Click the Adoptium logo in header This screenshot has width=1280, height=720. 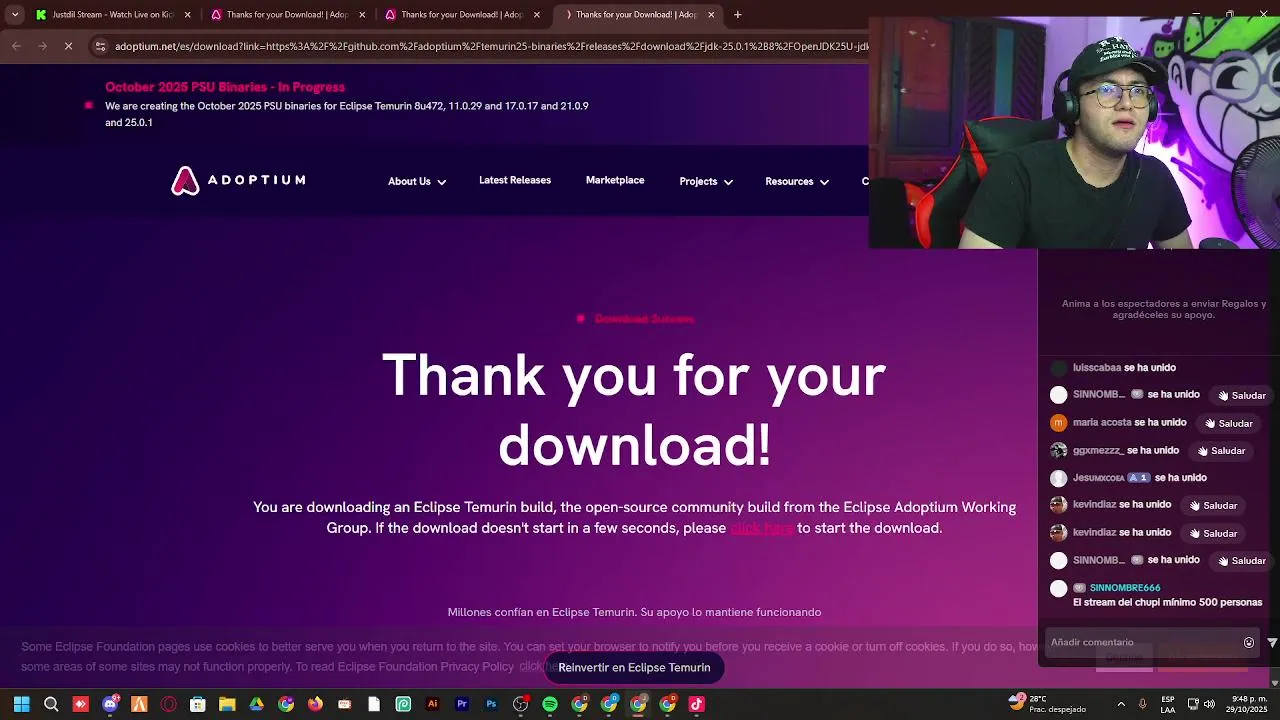click(x=238, y=180)
